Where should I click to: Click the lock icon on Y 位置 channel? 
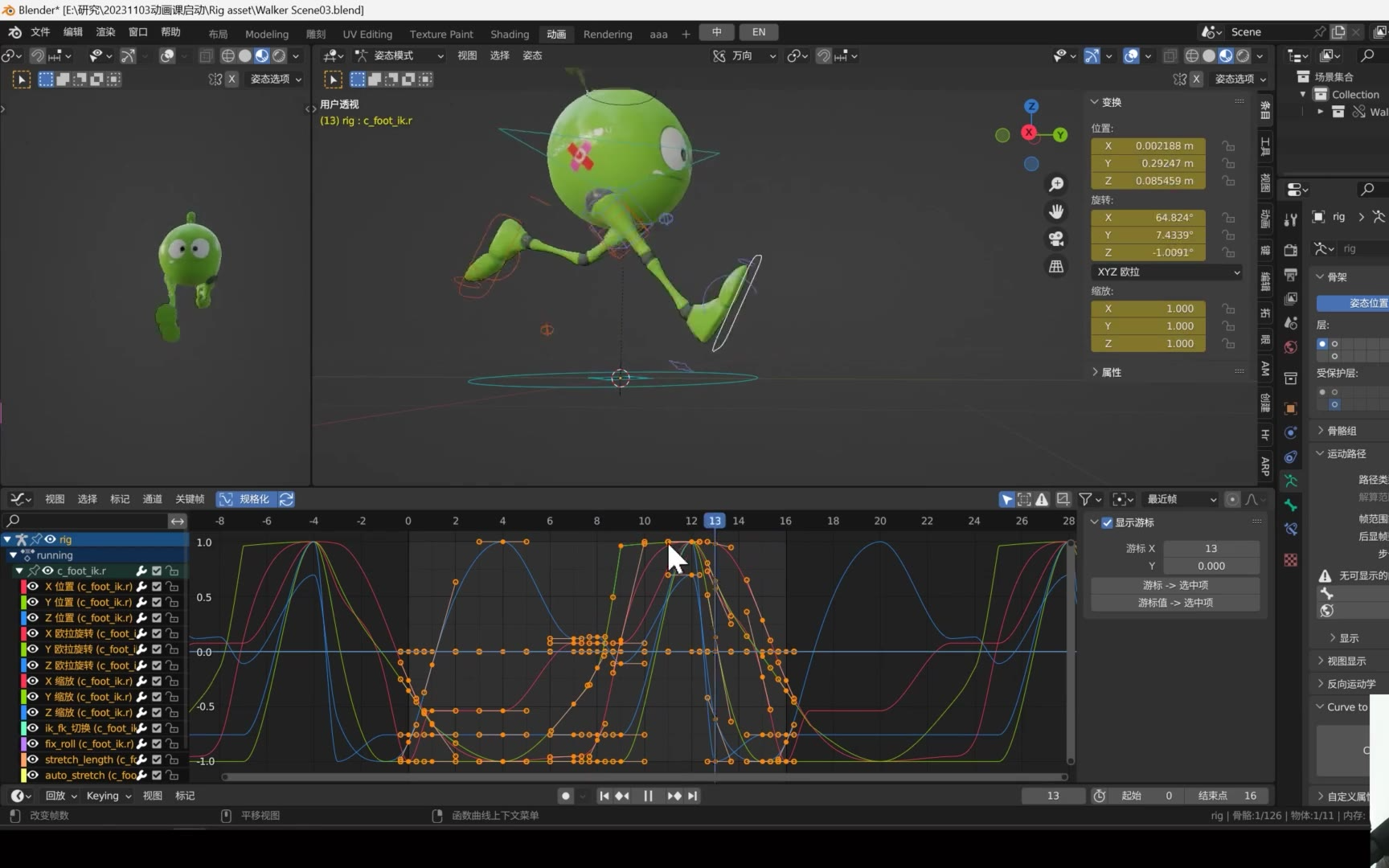click(172, 602)
